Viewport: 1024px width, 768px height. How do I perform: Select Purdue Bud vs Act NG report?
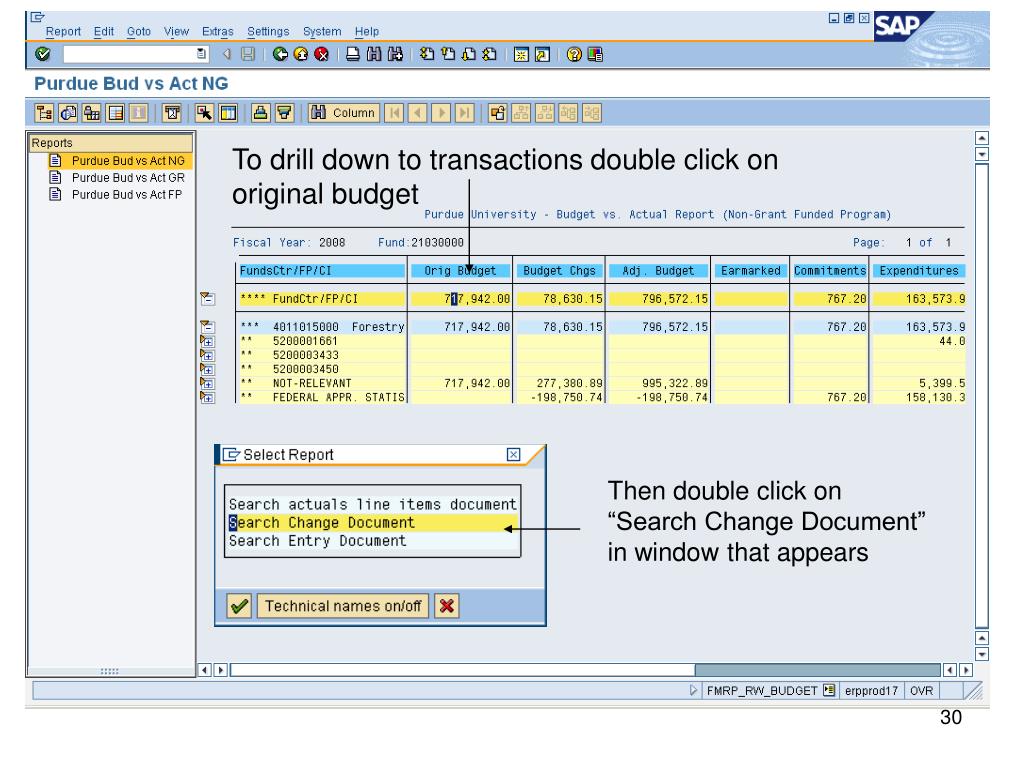coord(128,161)
